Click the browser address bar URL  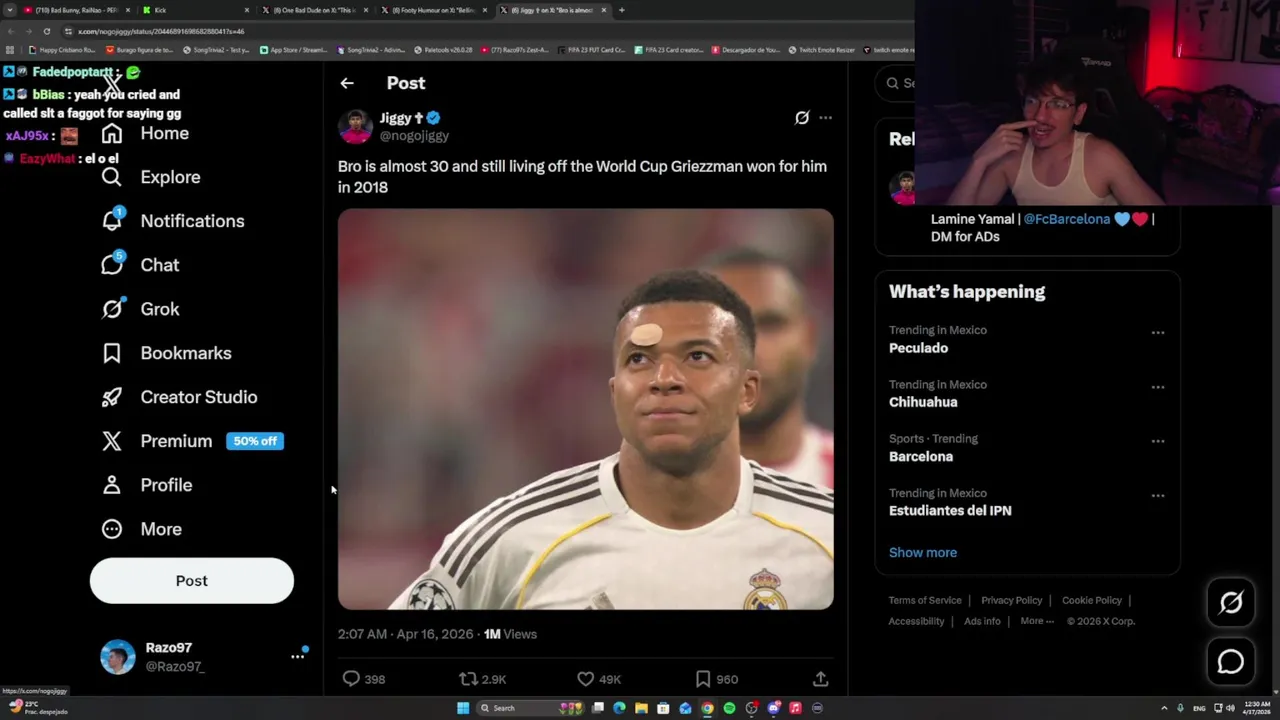pos(161,31)
